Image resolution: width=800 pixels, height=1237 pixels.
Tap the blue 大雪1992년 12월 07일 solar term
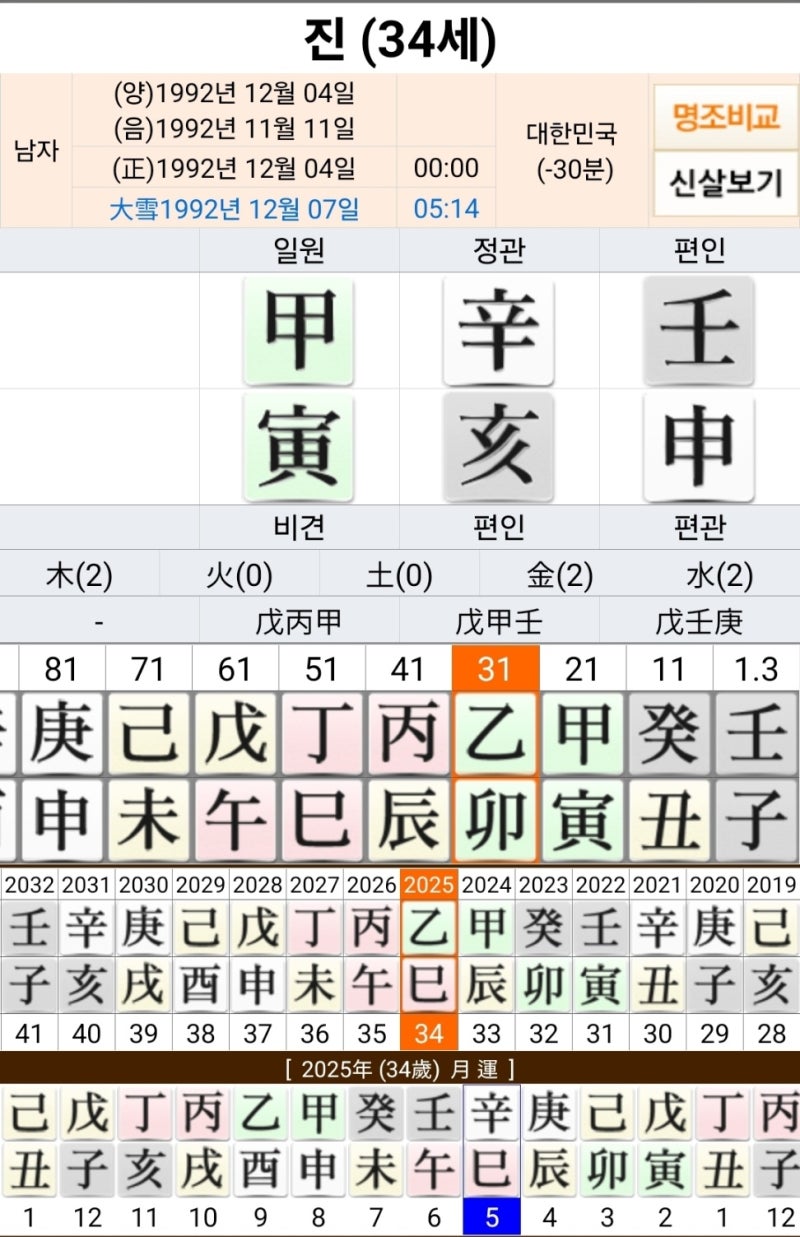click(x=234, y=209)
